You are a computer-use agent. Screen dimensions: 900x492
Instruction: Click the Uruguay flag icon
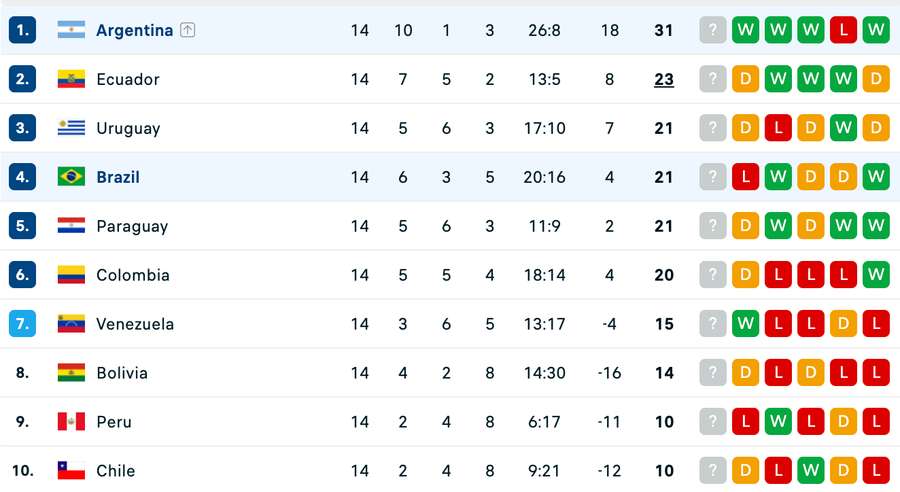[71, 127]
